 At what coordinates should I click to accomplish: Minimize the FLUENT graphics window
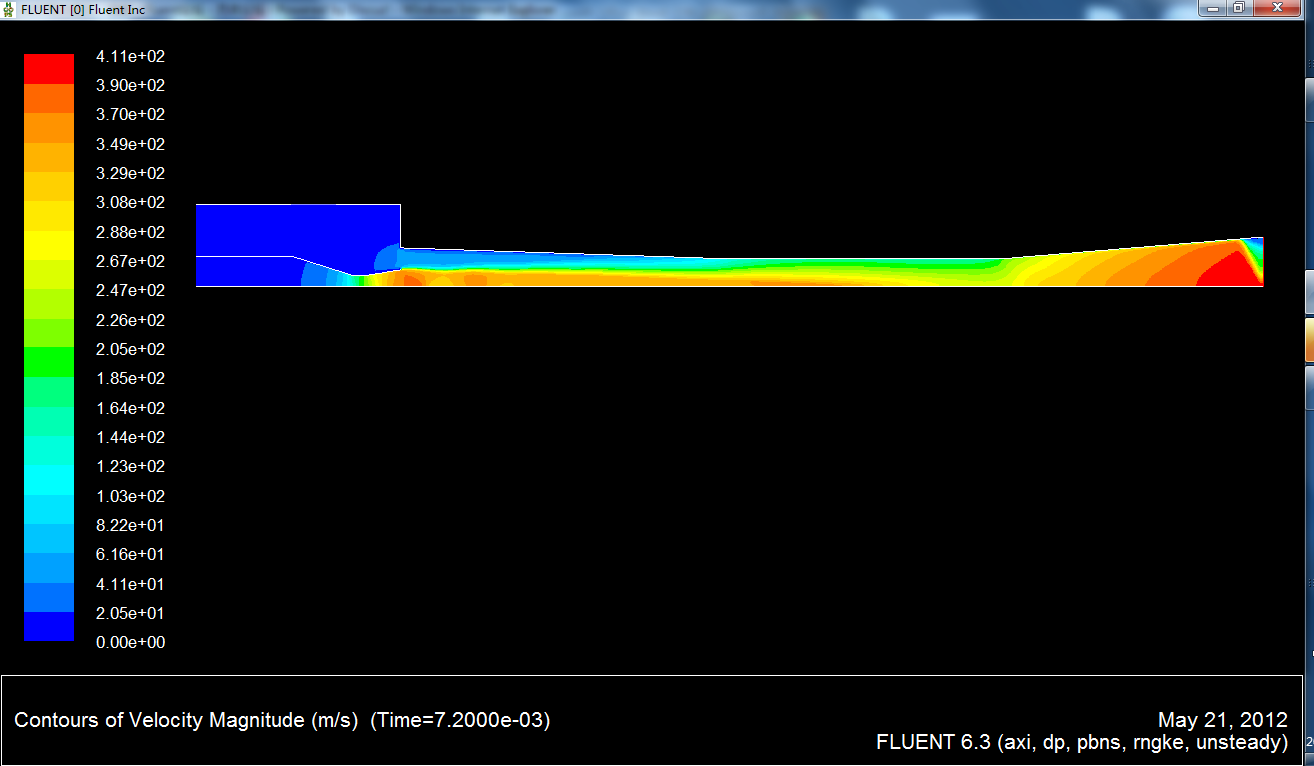coord(1215,8)
